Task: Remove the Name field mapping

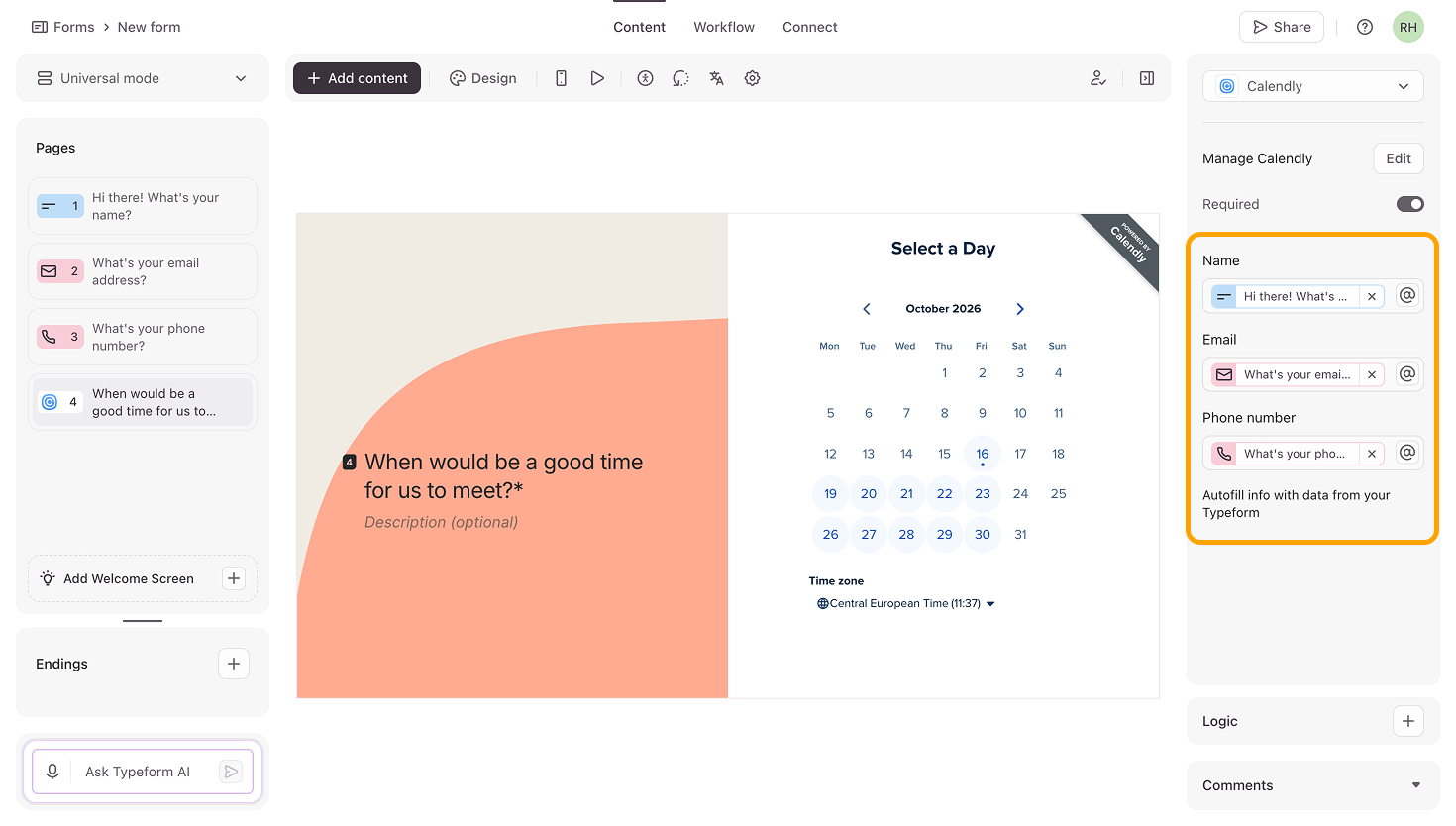Action: [x=1372, y=296]
